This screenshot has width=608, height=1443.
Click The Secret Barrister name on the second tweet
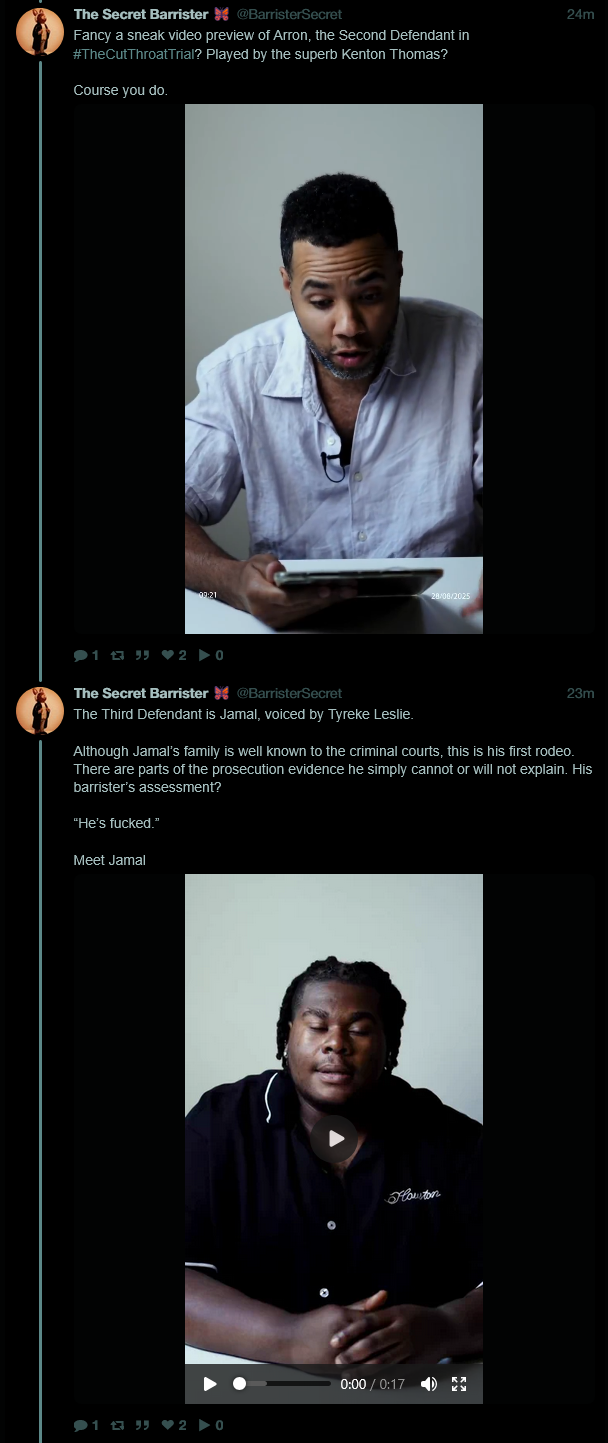click(x=141, y=693)
